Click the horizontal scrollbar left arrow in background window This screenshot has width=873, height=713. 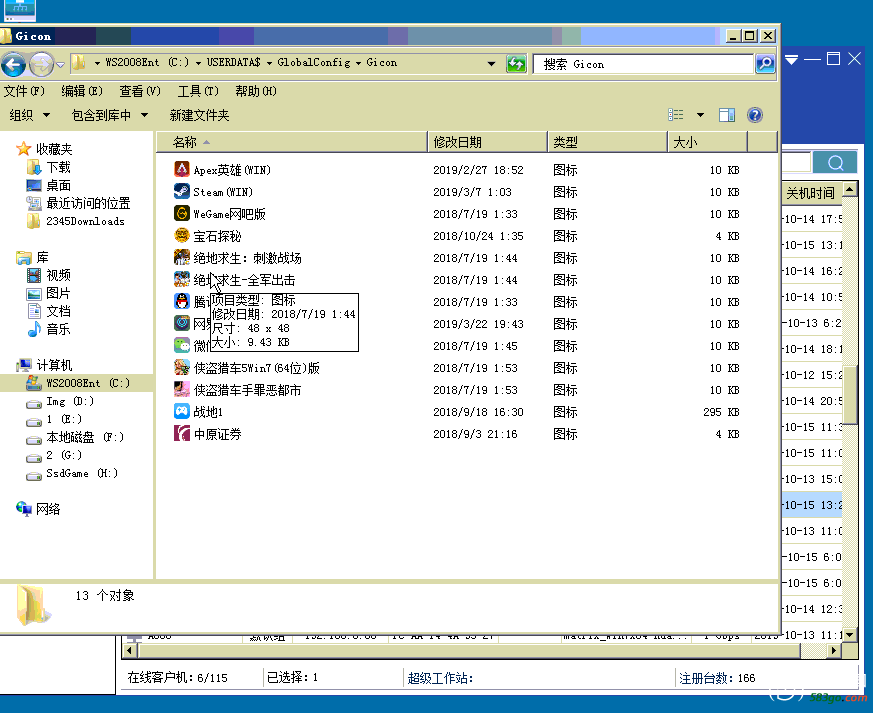(129, 650)
